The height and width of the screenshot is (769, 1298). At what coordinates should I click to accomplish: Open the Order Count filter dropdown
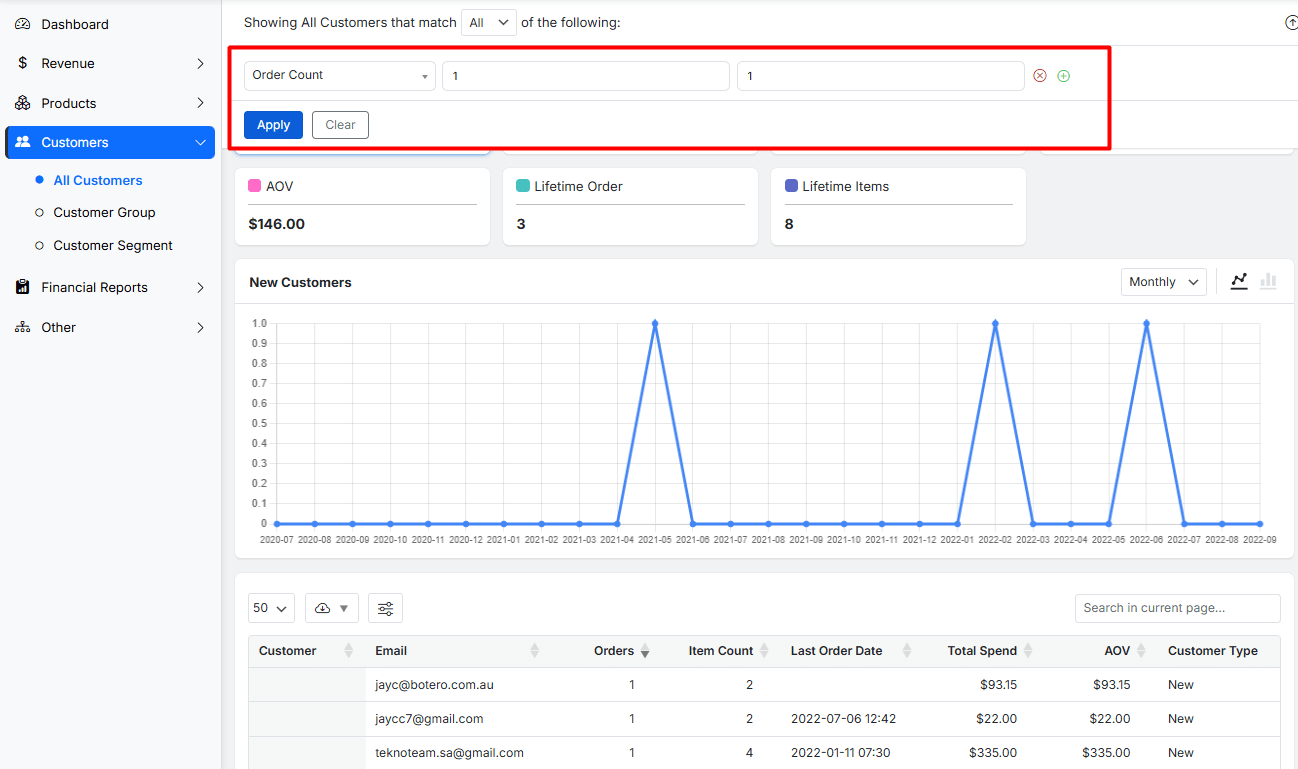click(x=340, y=76)
